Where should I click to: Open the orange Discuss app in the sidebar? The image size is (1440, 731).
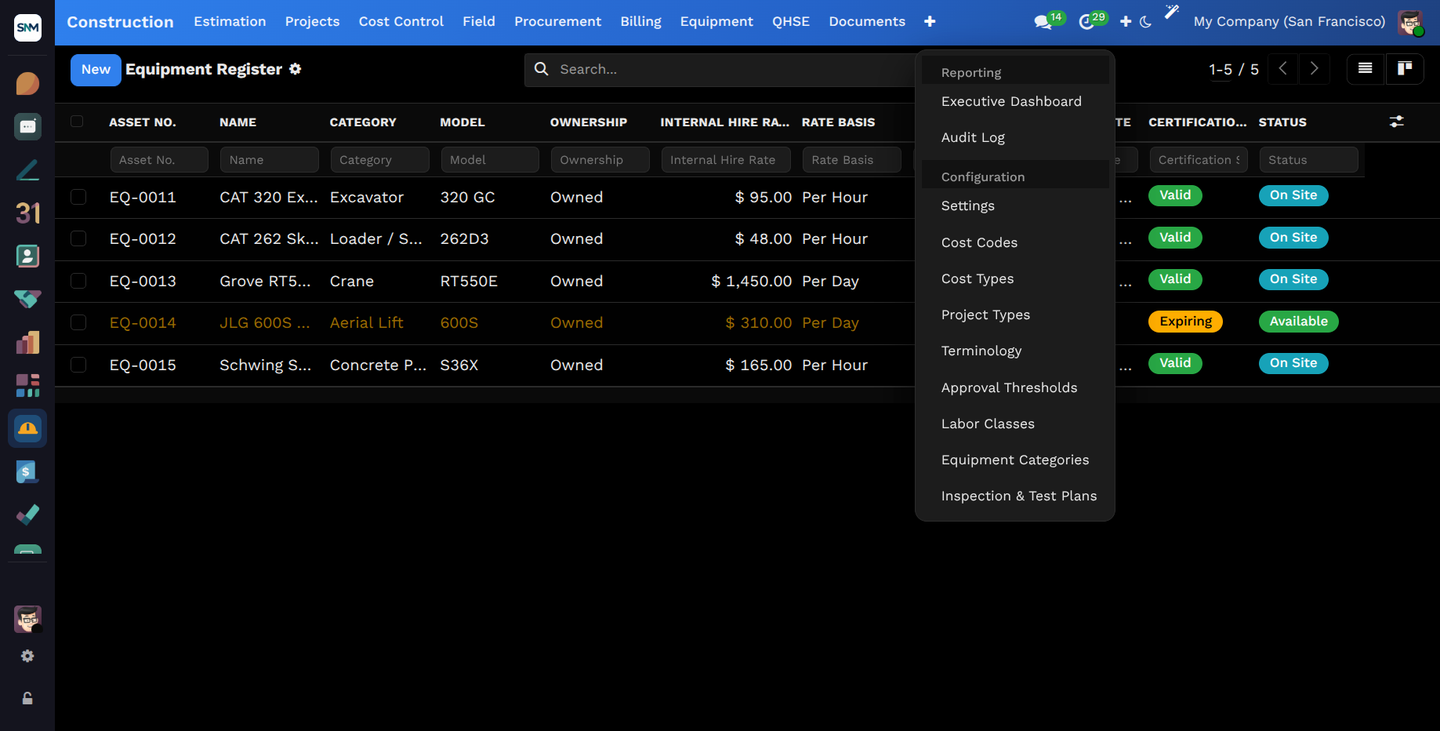[x=28, y=83]
